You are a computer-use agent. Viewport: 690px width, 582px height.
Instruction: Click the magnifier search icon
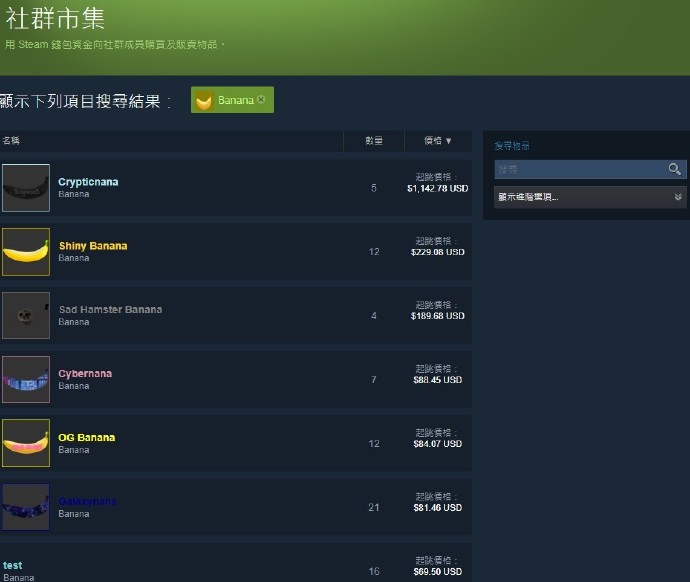click(675, 169)
